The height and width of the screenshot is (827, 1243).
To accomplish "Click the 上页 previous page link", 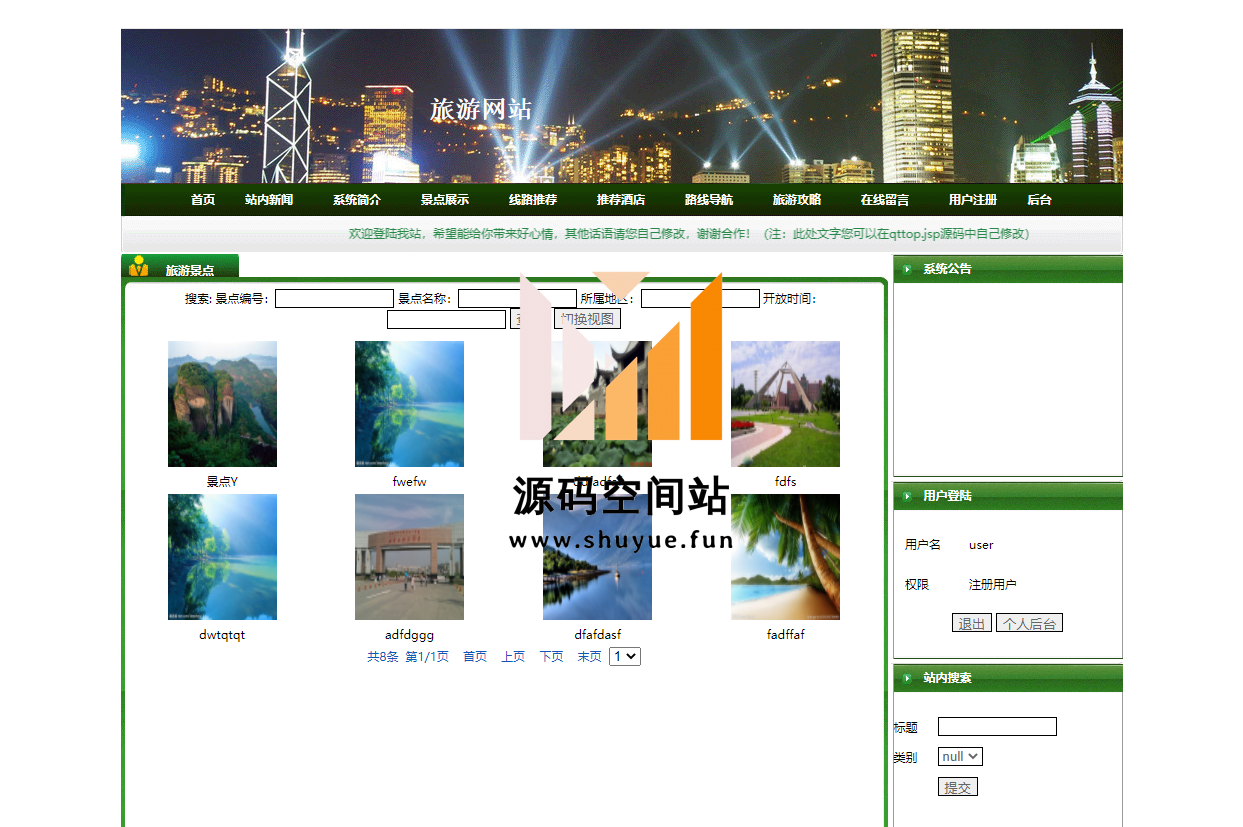I will click(513, 657).
